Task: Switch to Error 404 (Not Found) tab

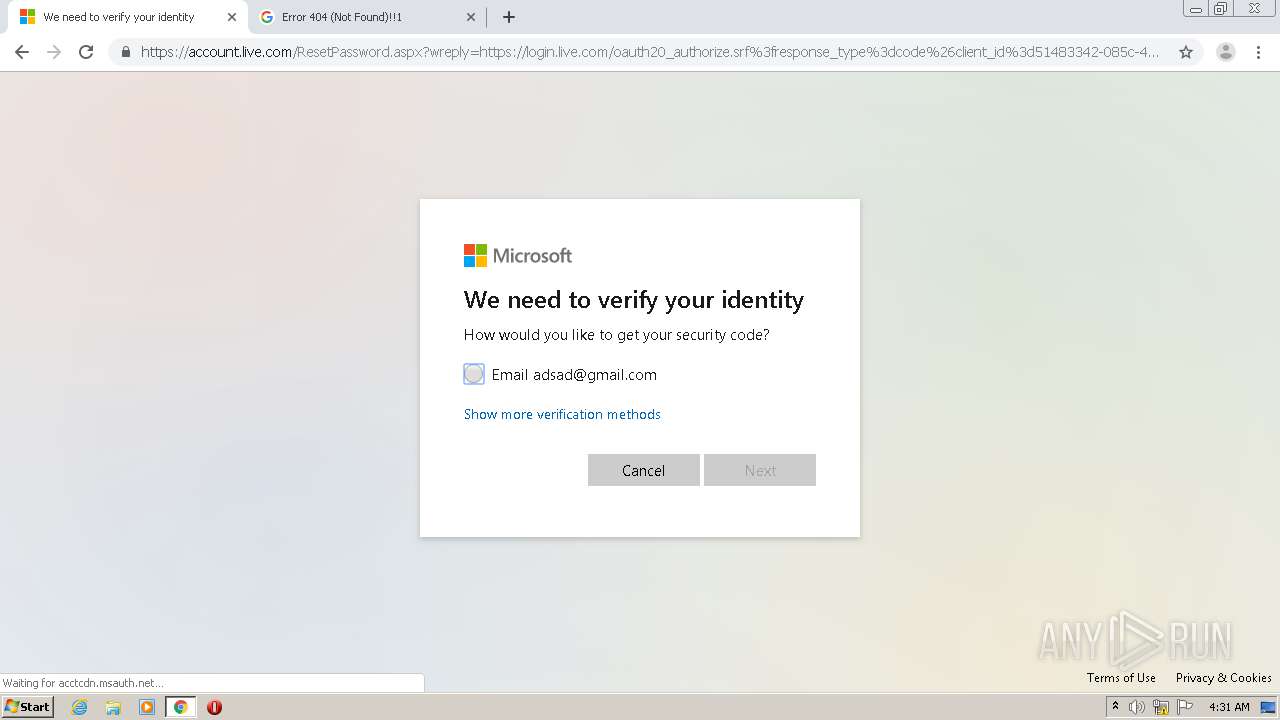Action: pos(365,17)
